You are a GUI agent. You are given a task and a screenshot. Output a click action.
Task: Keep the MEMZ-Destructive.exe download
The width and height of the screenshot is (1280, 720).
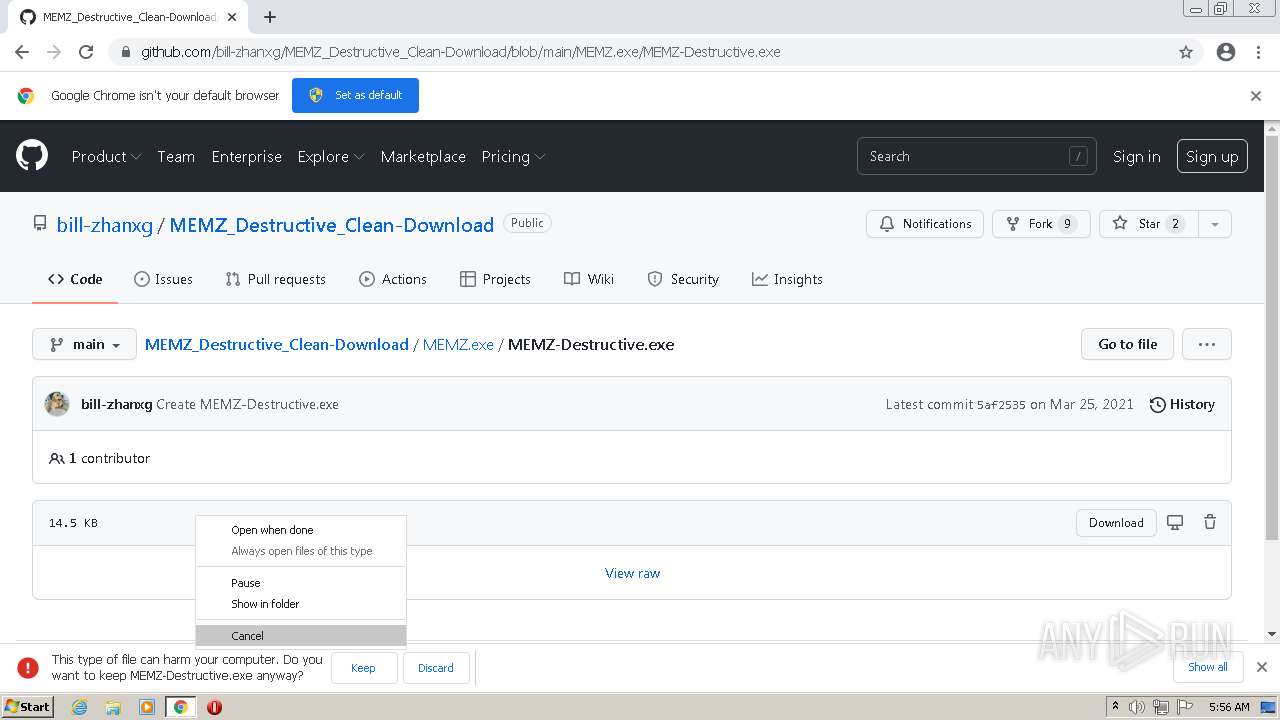[x=363, y=668]
